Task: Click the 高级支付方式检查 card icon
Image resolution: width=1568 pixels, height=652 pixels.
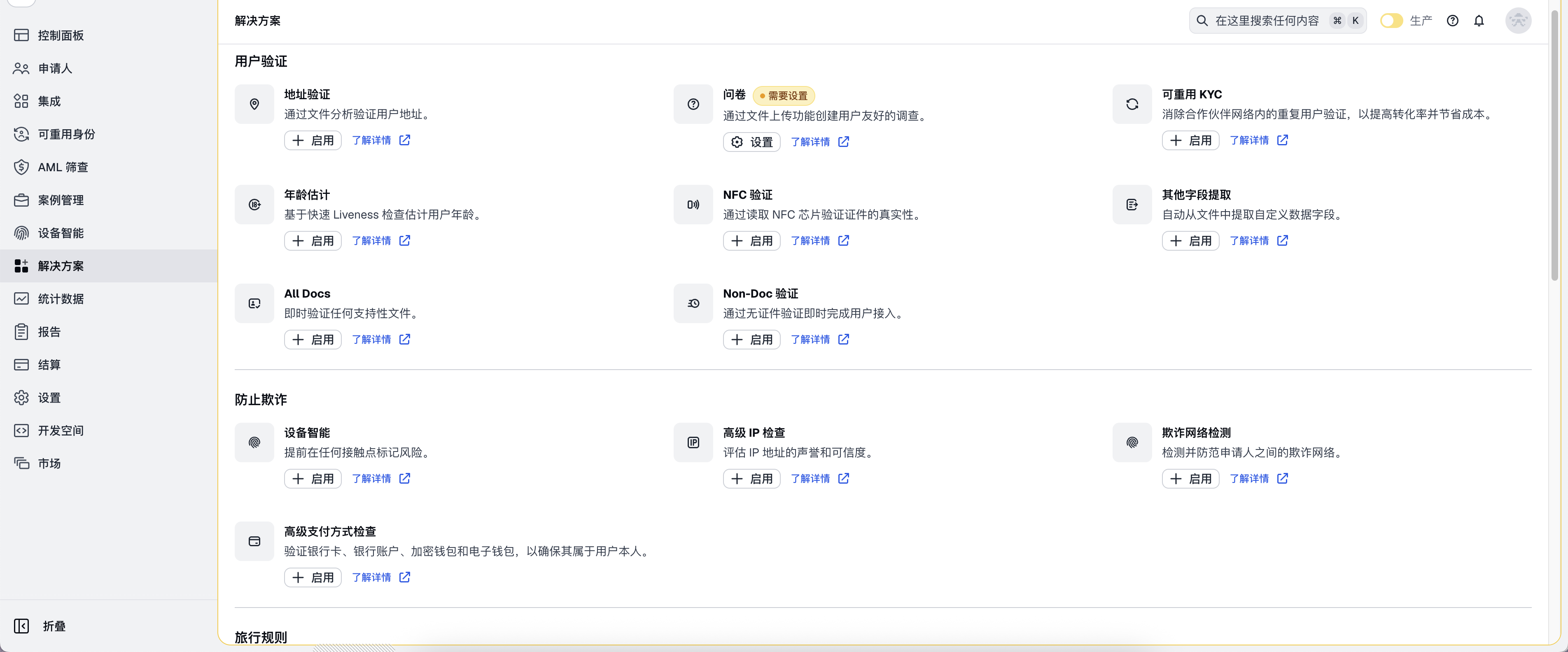Action: (x=254, y=541)
